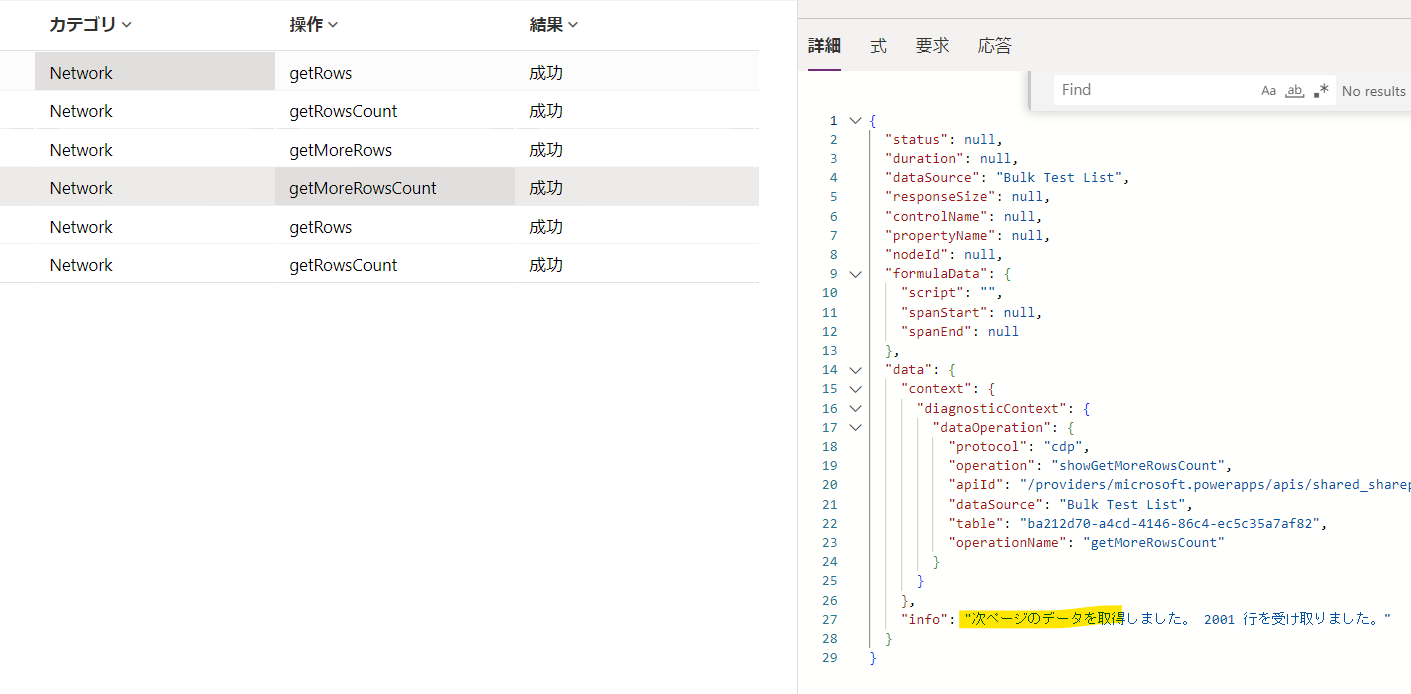Click the "No results" Find status text
This screenshot has width=1411, height=694.
point(1374,91)
